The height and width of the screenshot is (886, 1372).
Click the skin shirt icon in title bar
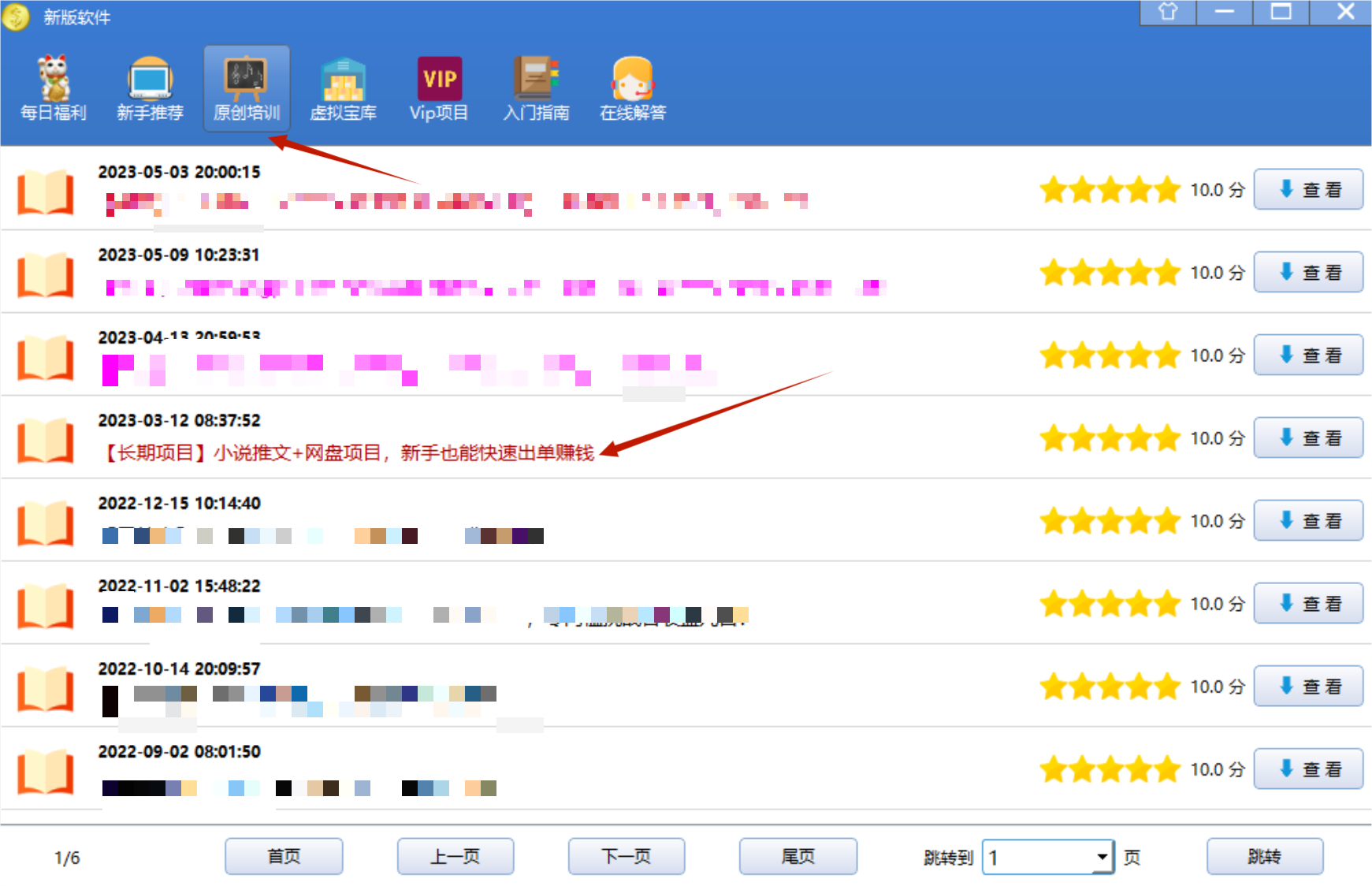pyautogui.click(x=1168, y=12)
